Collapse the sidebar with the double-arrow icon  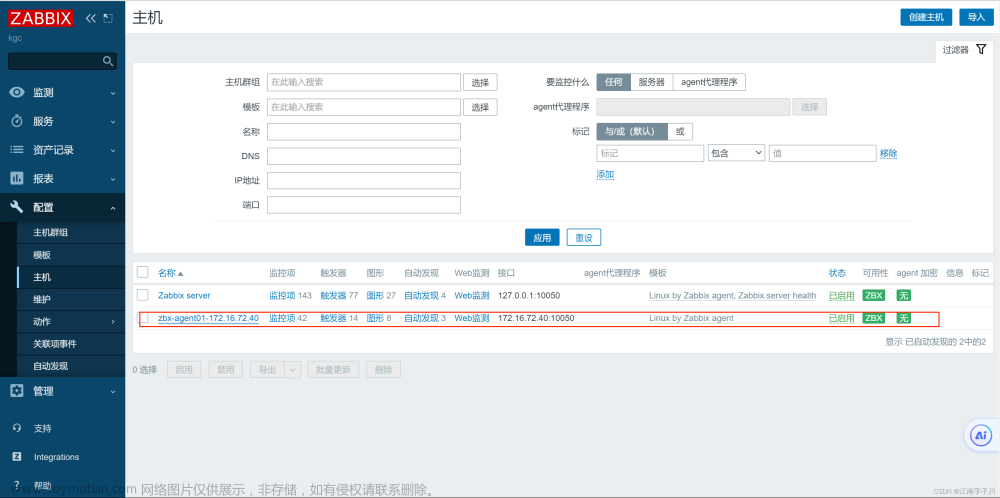pyautogui.click(x=91, y=18)
